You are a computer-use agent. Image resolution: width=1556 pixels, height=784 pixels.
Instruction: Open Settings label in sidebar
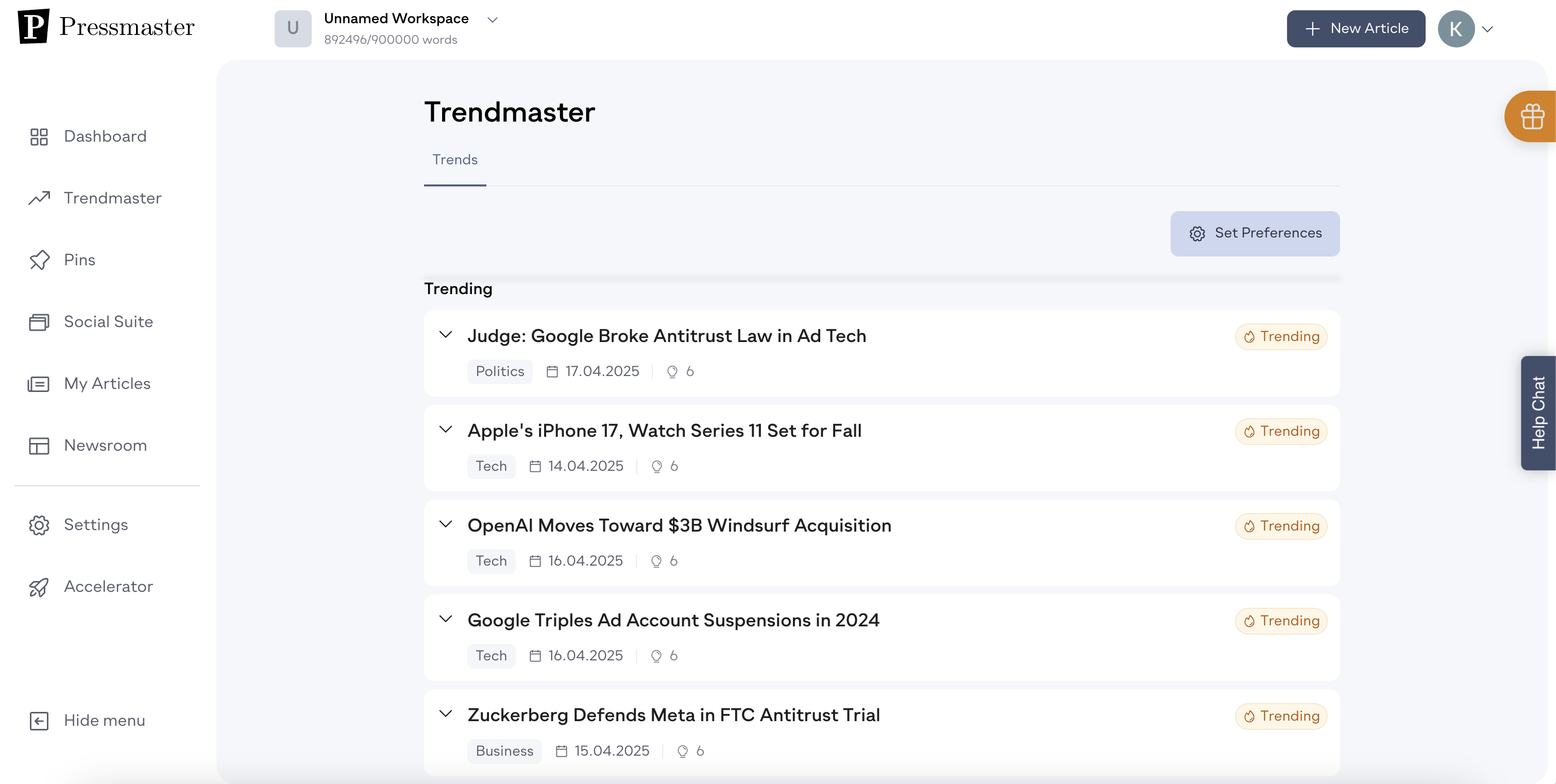96,525
